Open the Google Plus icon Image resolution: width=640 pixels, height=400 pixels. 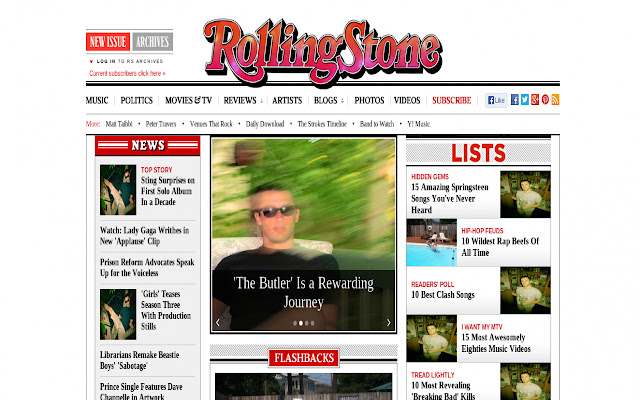click(535, 100)
